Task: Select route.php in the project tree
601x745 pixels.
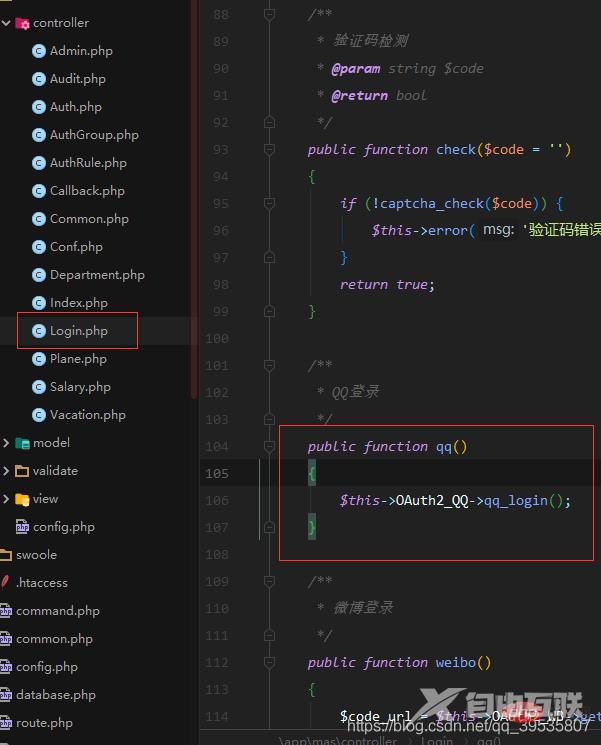Action: (x=44, y=723)
